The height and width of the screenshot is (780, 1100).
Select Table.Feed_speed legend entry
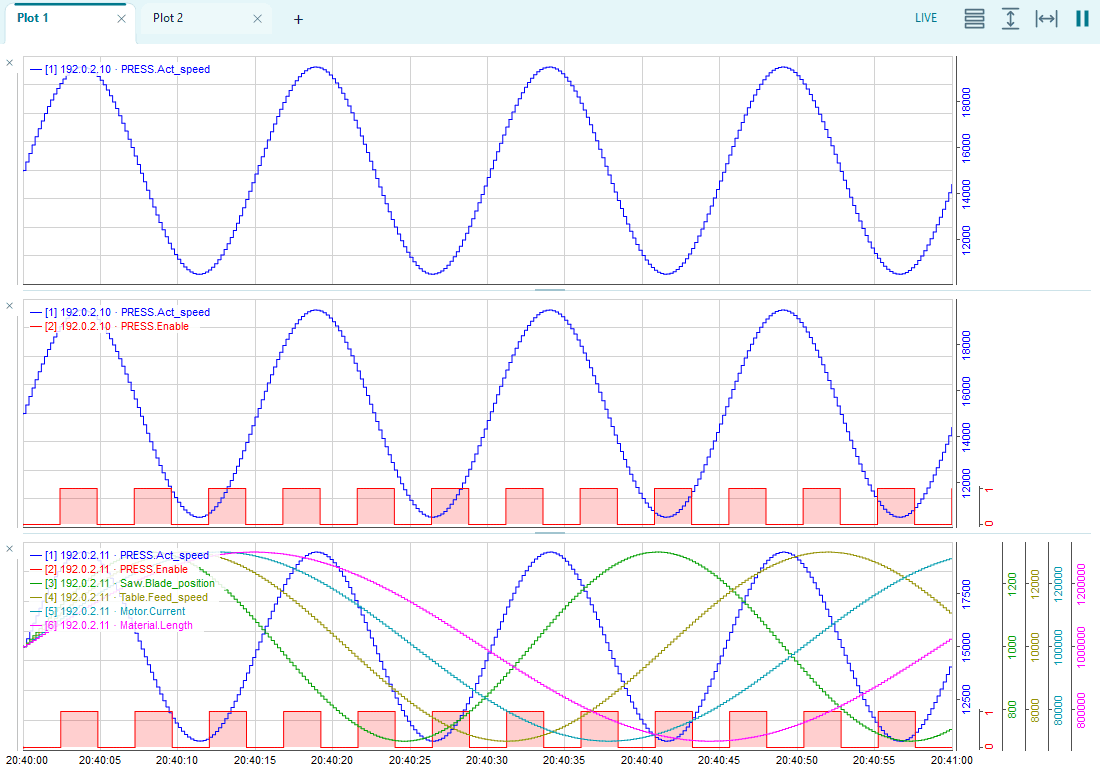click(x=119, y=598)
